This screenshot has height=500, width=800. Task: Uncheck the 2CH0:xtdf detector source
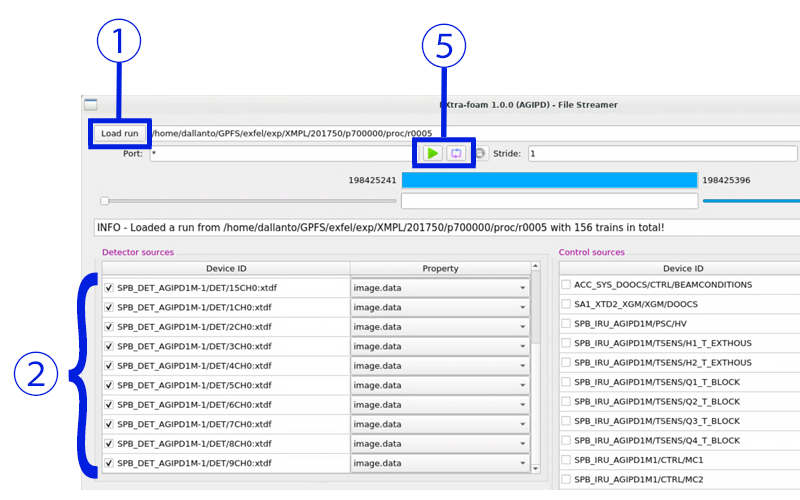109,327
